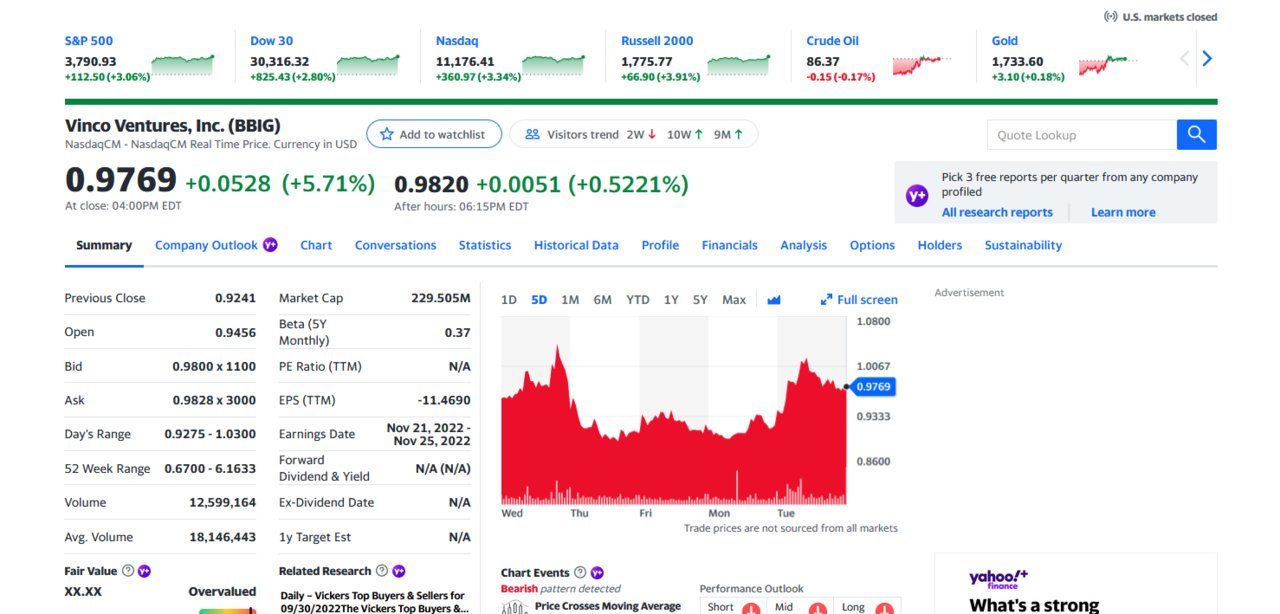
Task: Select the 1D chart range
Action: tap(509, 300)
